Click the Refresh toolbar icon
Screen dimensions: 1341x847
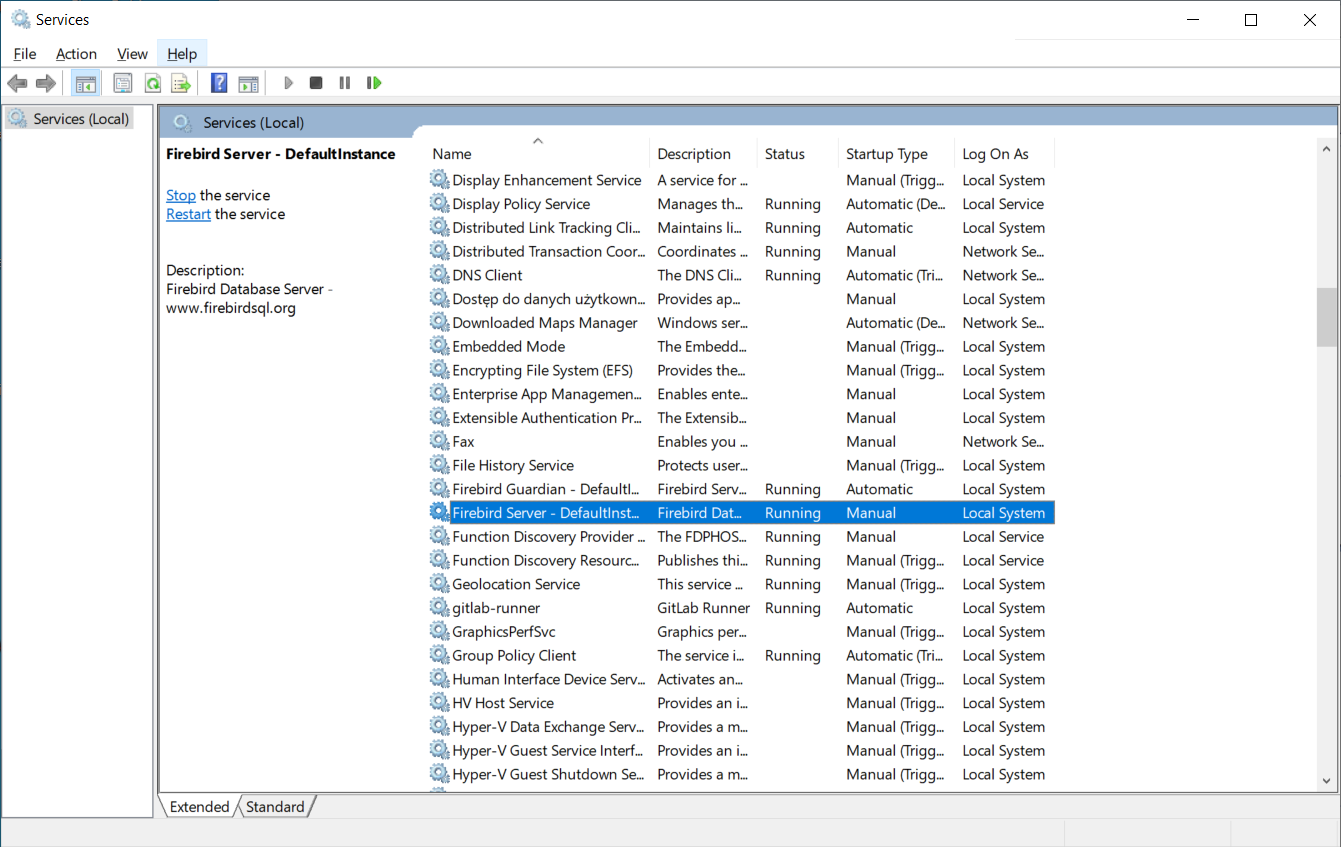coord(152,83)
